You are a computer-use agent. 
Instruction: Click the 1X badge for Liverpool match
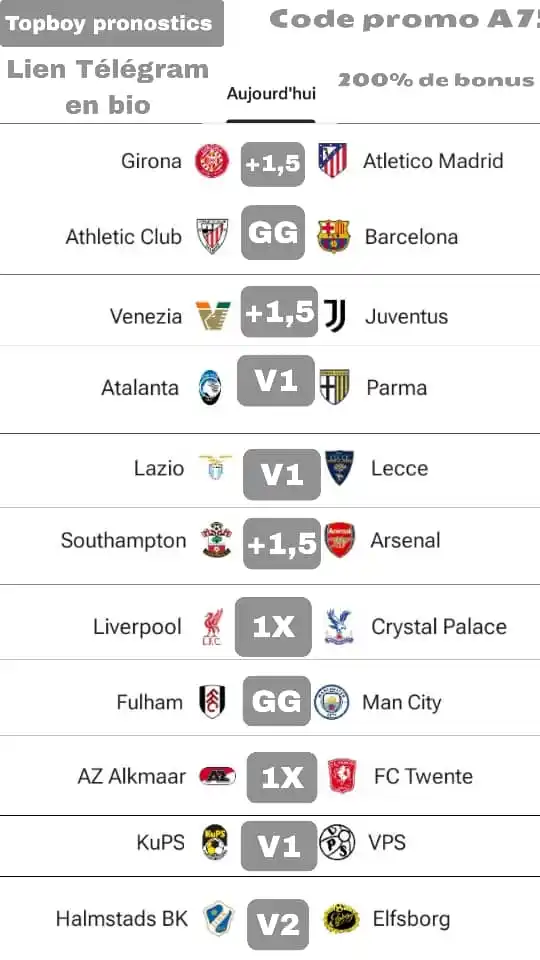[273, 627]
